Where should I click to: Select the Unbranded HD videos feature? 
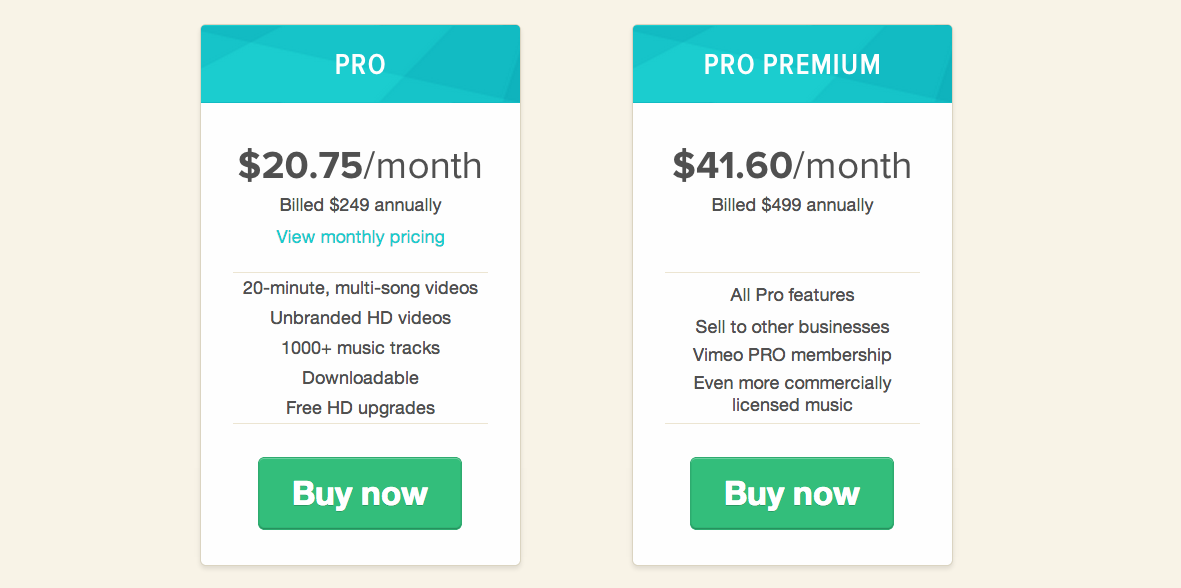tap(360, 318)
